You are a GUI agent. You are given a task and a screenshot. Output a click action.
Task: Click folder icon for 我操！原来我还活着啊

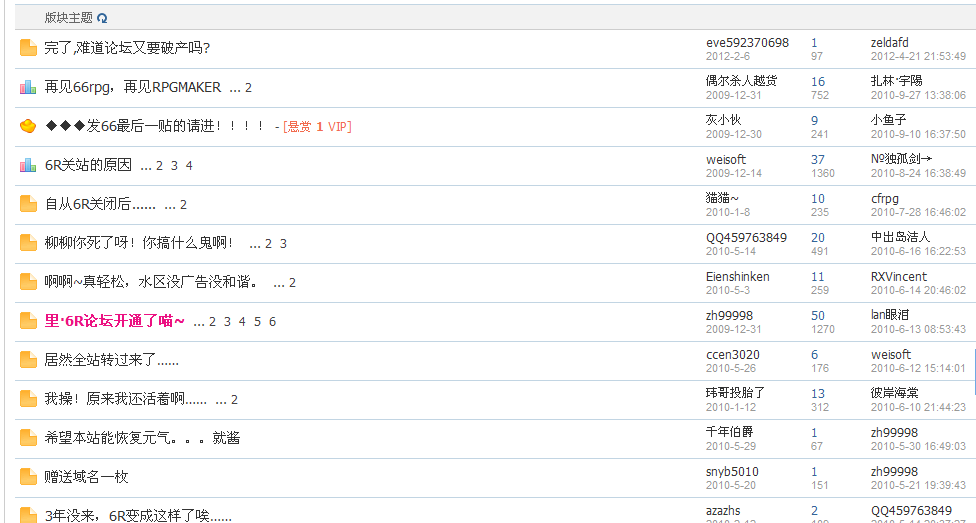tap(28, 399)
